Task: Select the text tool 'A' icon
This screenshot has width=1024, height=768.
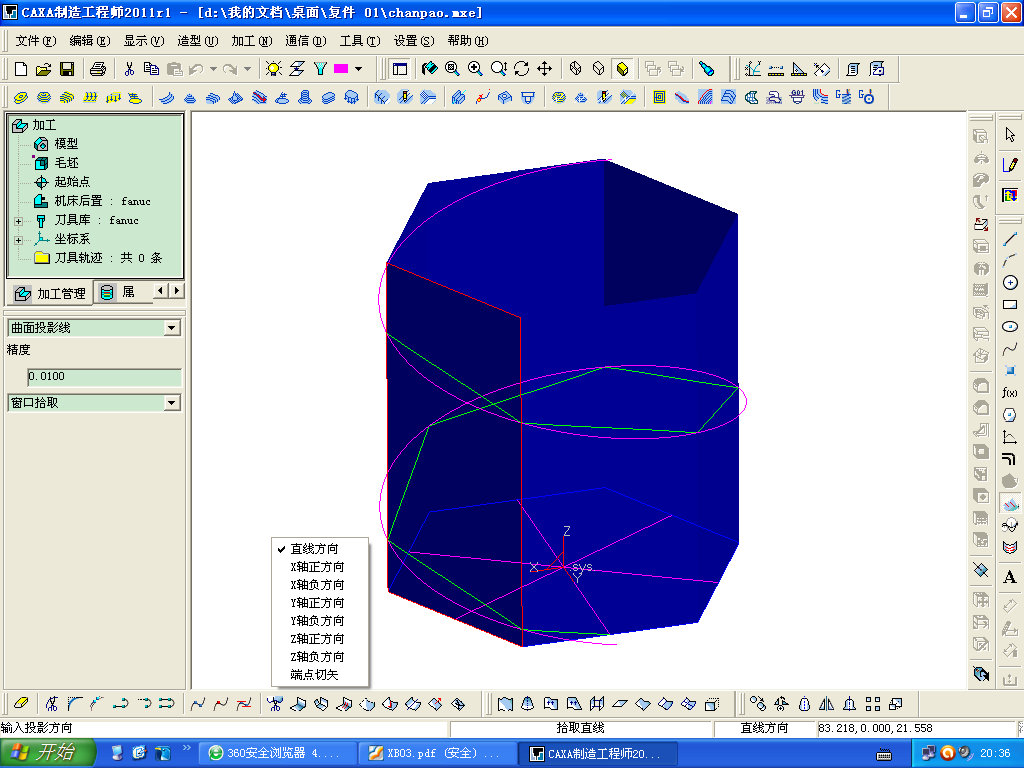Action: (1009, 577)
